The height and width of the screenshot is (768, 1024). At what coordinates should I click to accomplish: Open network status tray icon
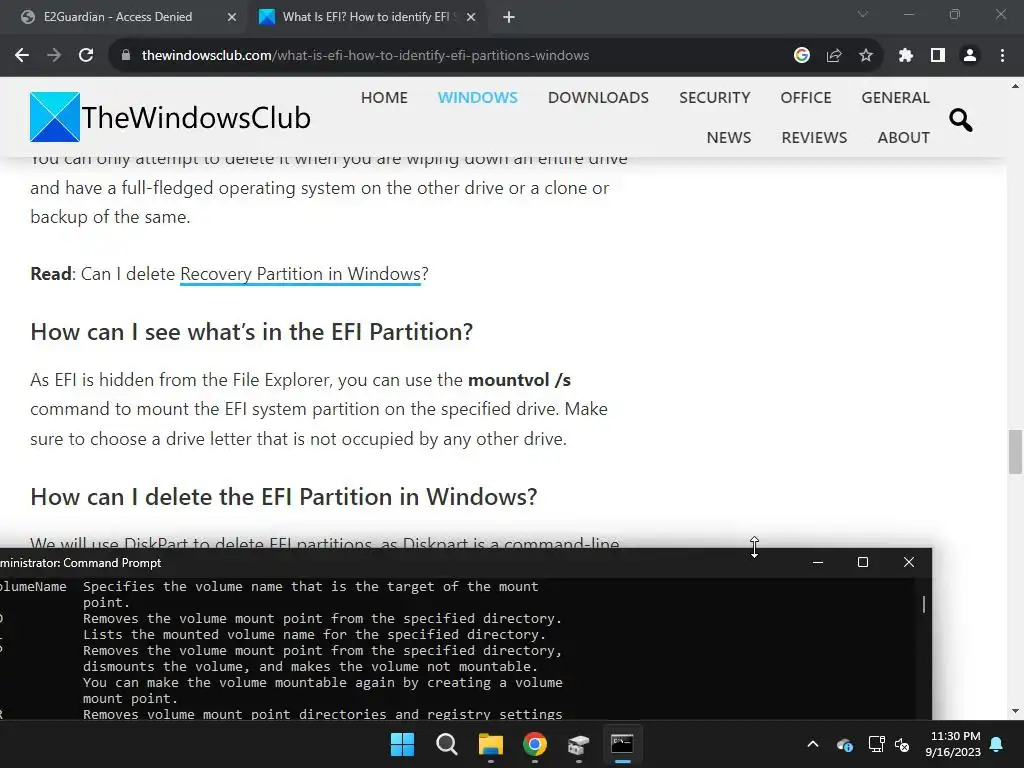pos(876,744)
